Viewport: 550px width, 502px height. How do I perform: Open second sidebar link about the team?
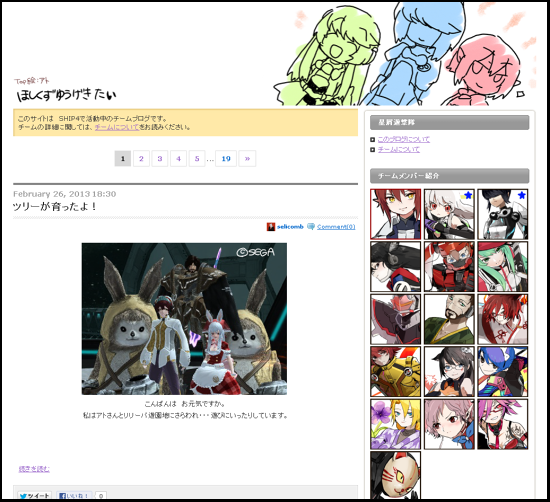click(x=399, y=149)
